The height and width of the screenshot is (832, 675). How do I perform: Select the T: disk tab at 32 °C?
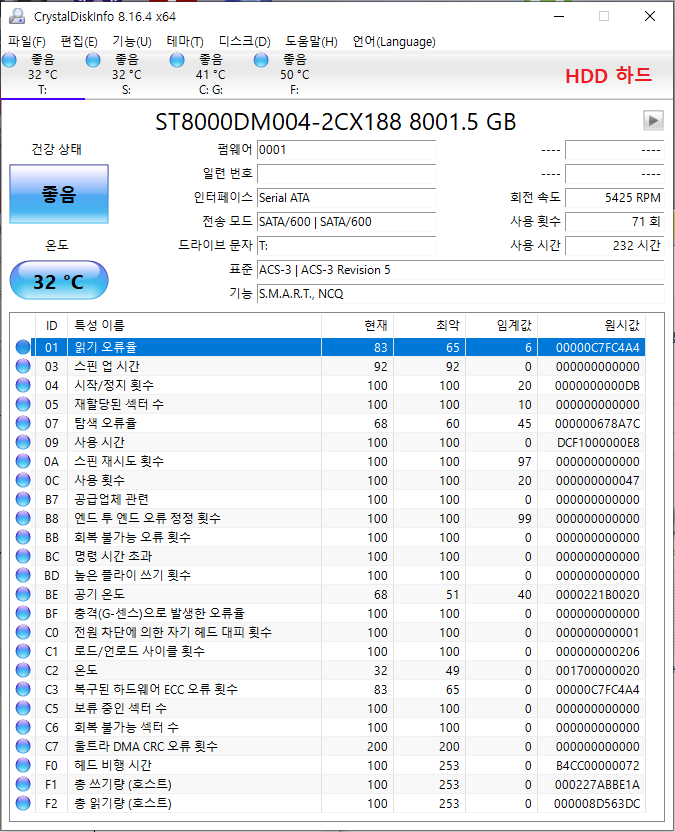click(x=42, y=74)
